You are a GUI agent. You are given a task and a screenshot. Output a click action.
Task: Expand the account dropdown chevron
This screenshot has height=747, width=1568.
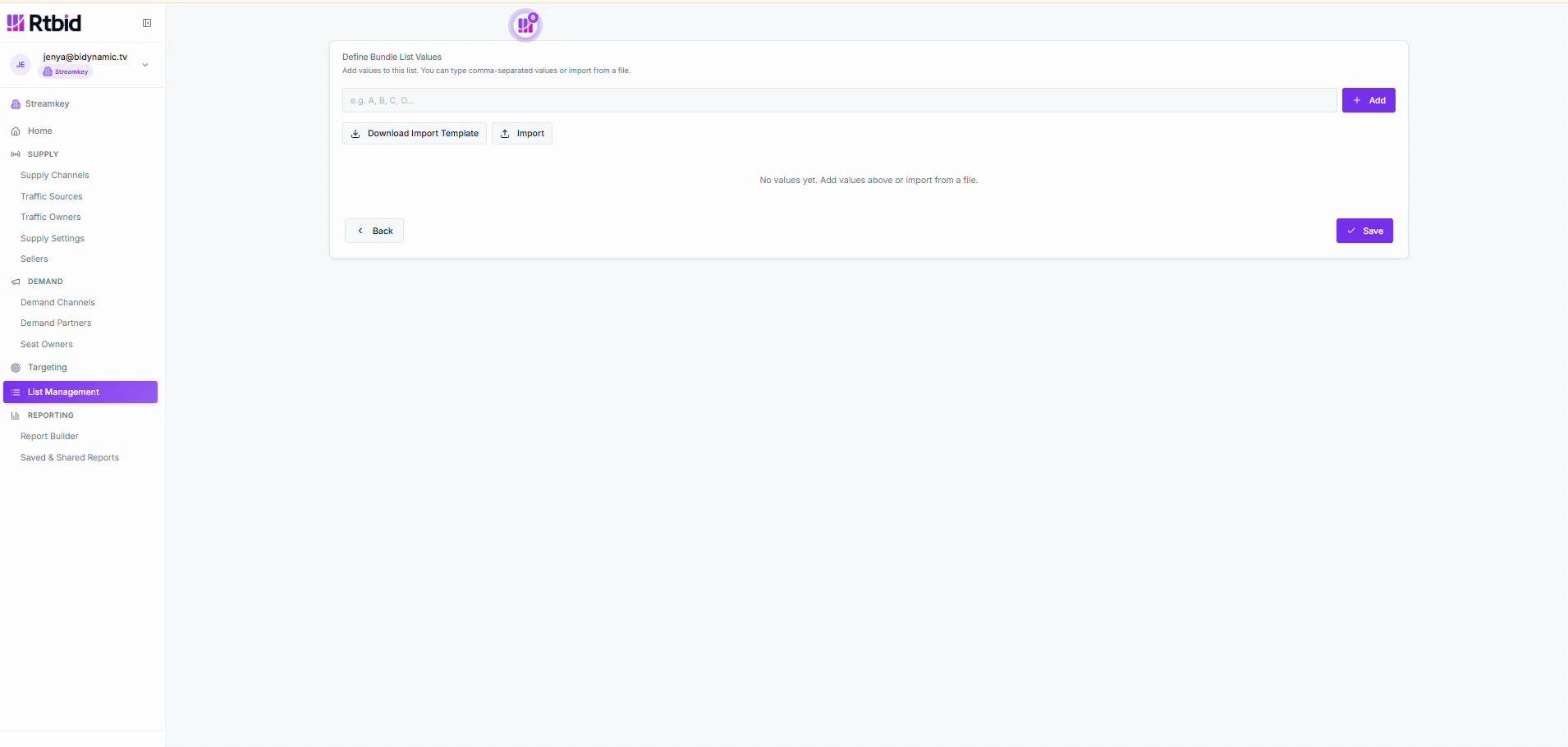click(x=145, y=65)
